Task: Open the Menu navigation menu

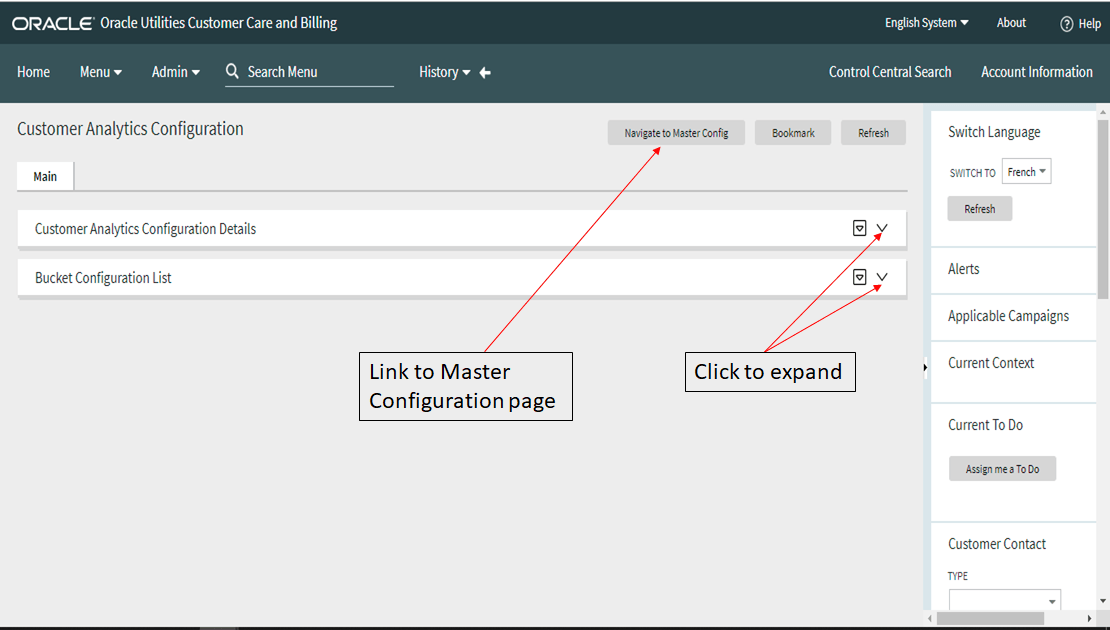Action: [100, 71]
